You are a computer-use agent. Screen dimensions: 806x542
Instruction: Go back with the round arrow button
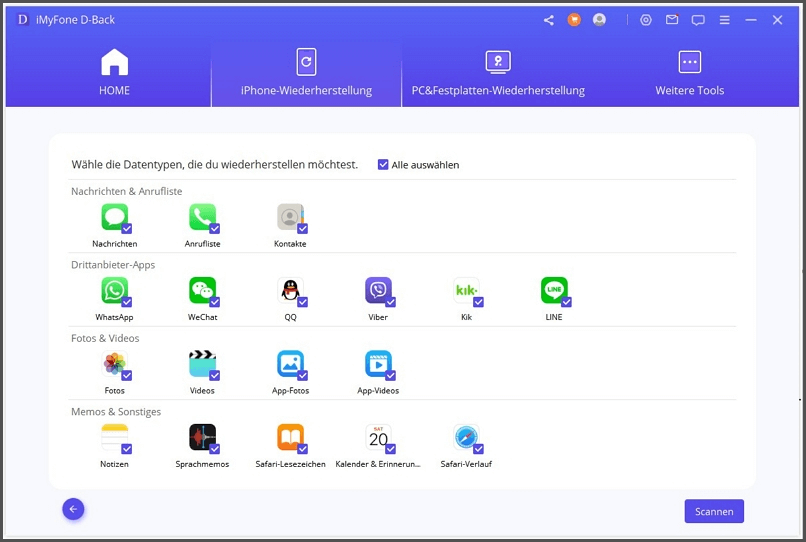coord(74,509)
